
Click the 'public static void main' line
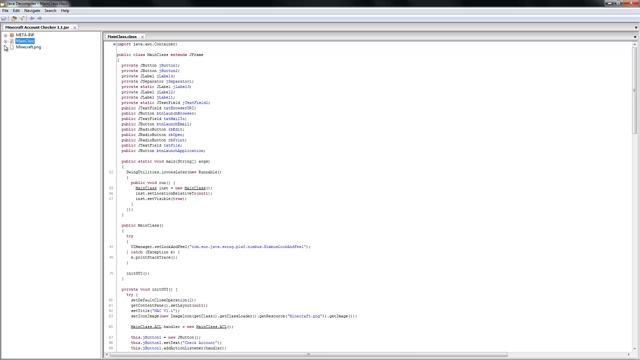click(x=166, y=162)
